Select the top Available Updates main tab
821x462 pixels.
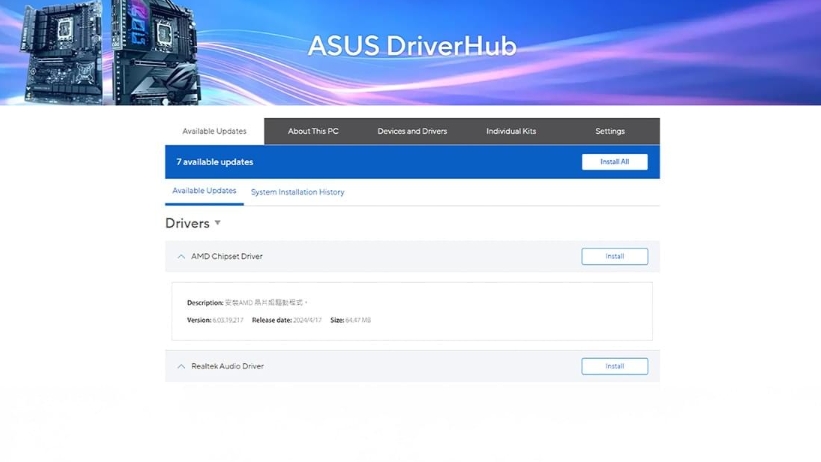(214, 131)
